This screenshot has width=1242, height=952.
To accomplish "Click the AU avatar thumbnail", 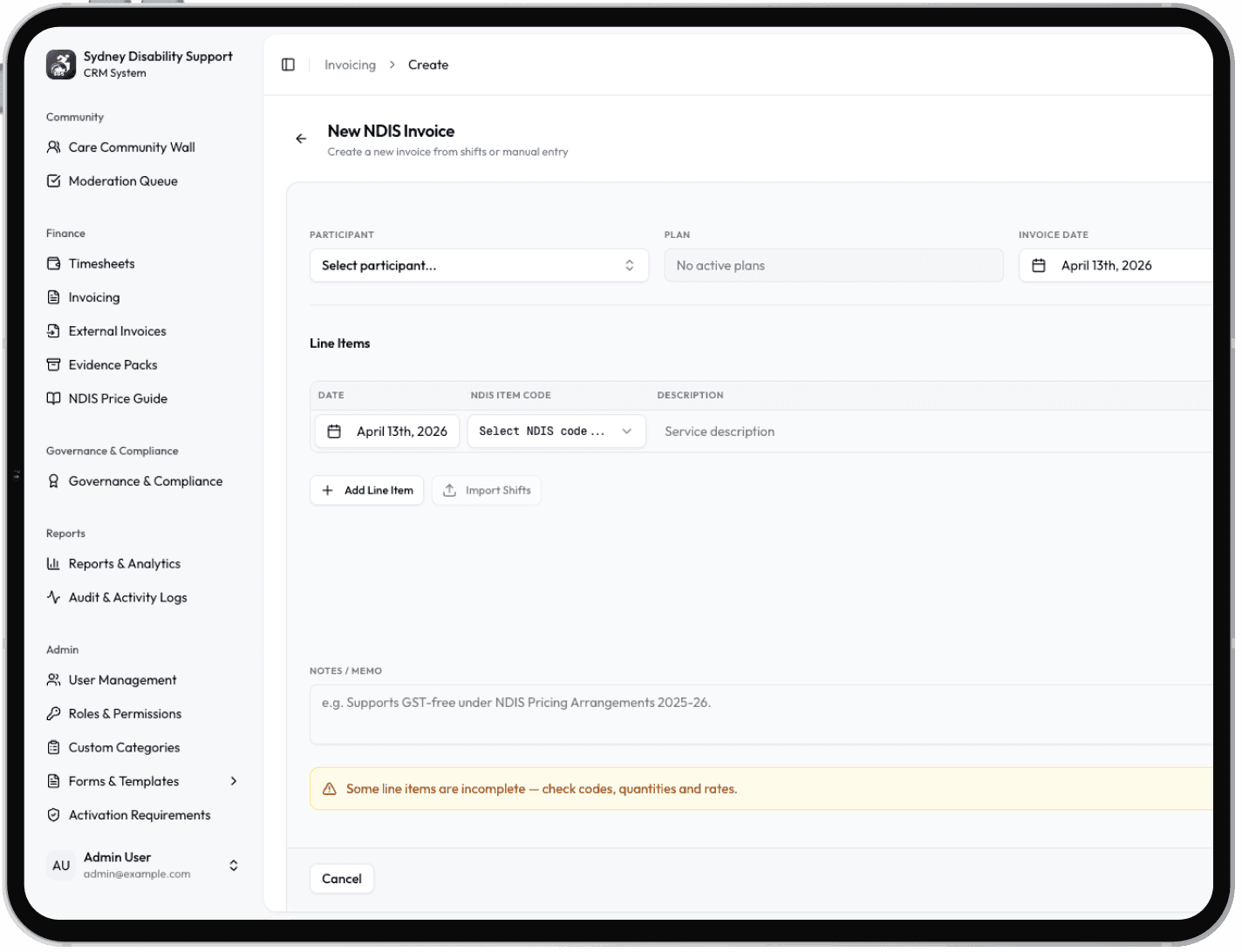I will coord(61,866).
